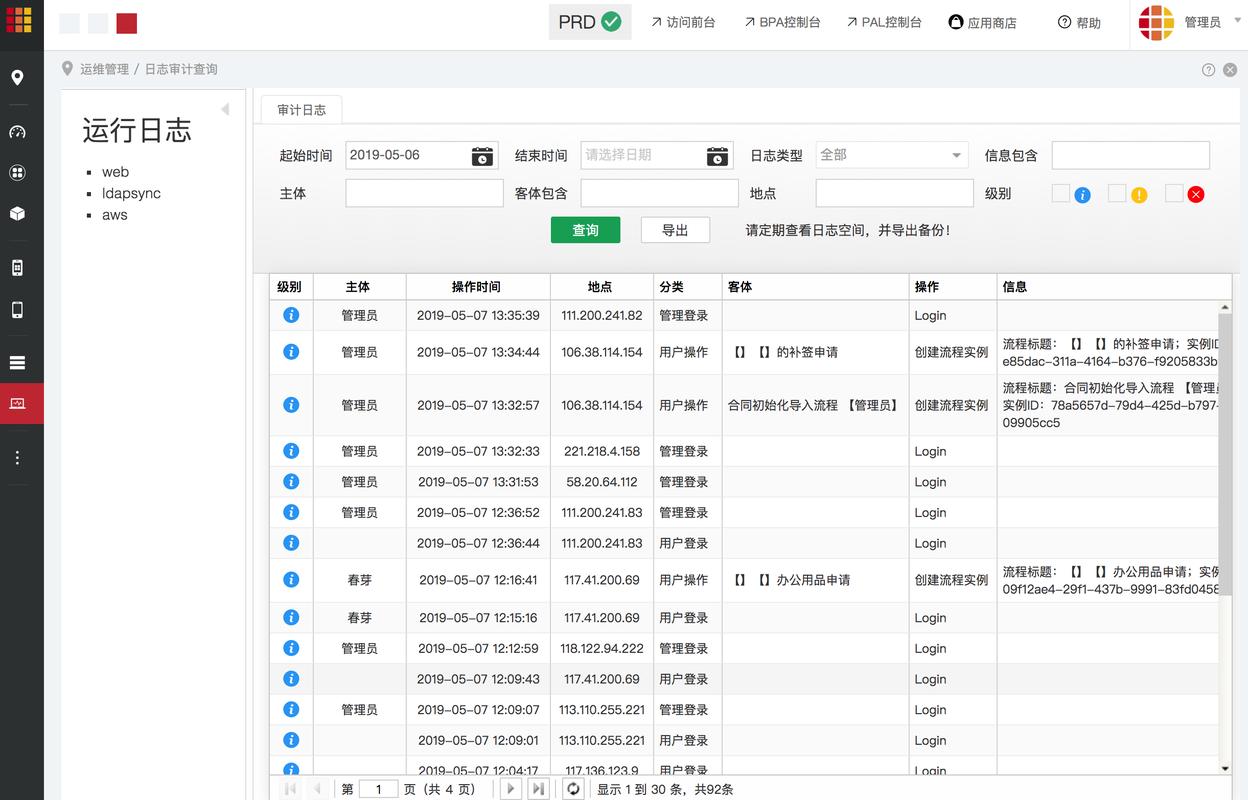Close the page with the X icon
1248x800 pixels.
[1230, 69]
